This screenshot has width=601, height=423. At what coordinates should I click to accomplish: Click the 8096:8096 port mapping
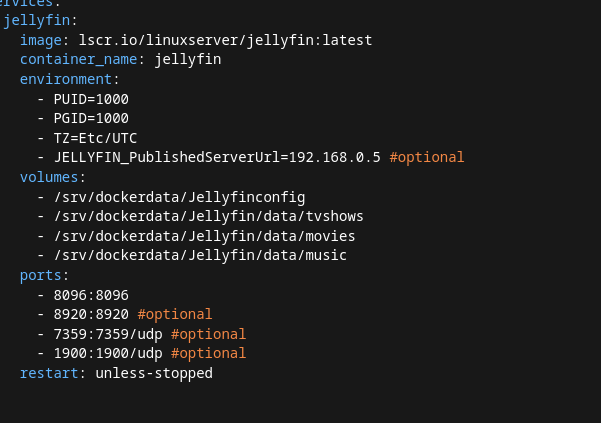tap(91, 295)
